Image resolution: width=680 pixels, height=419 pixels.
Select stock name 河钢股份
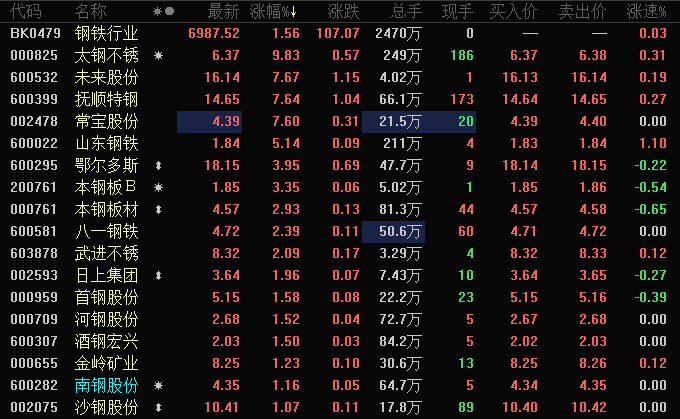tap(106, 319)
